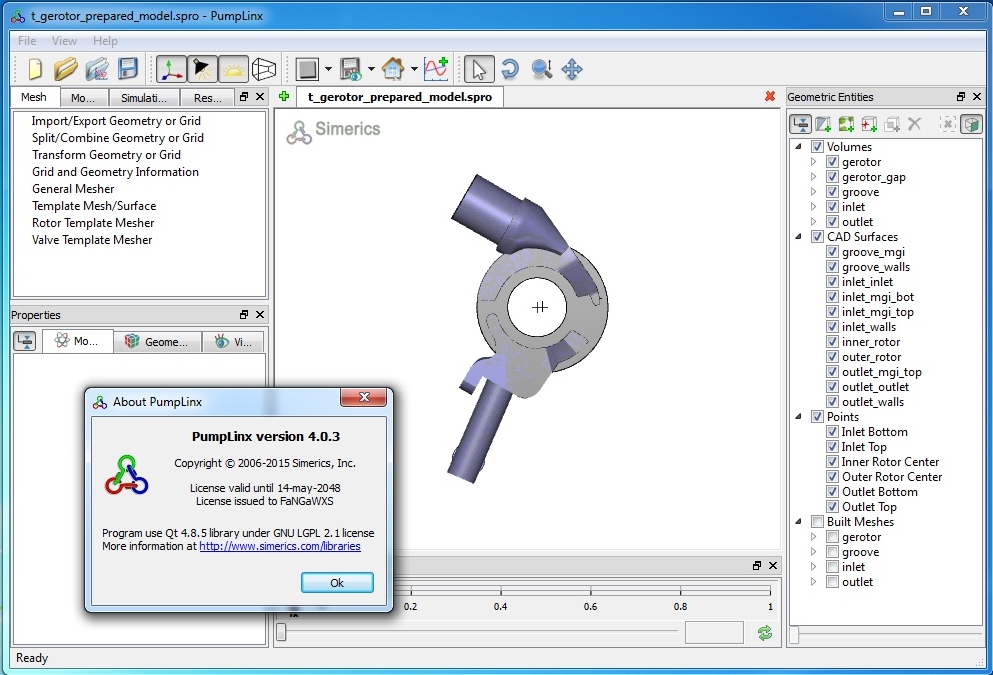
Task: Expand the groove volume tree item
Action: tap(814, 192)
